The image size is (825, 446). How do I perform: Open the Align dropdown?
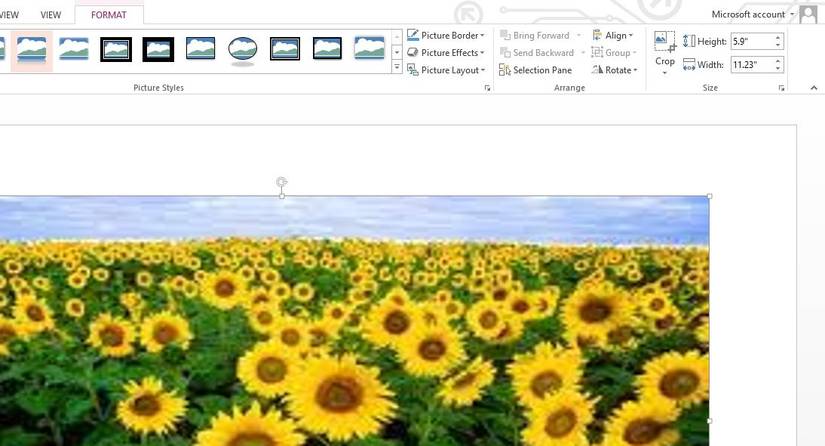tap(612, 35)
